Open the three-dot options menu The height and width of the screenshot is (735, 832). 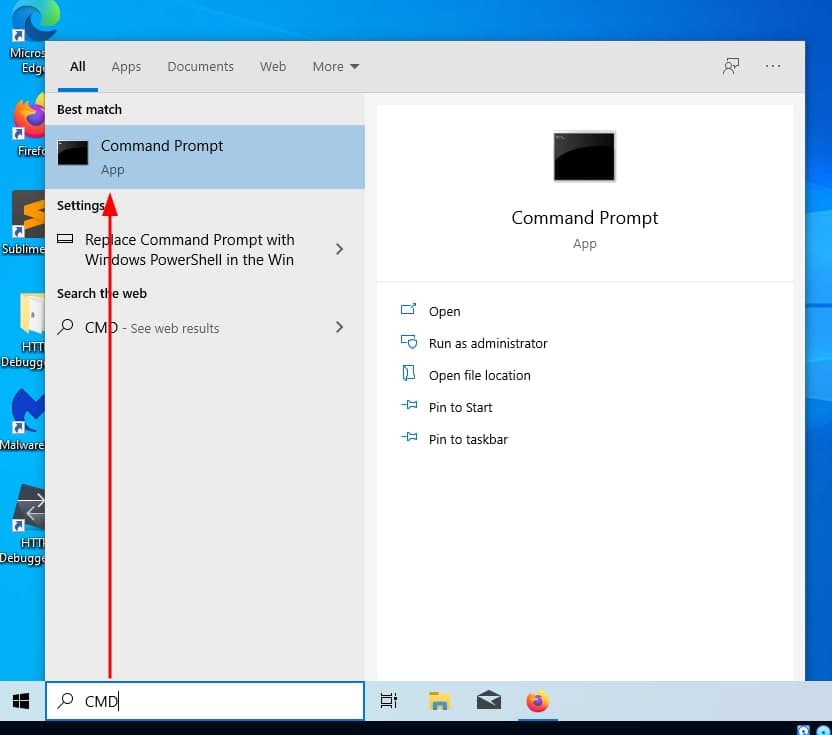coord(773,66)
